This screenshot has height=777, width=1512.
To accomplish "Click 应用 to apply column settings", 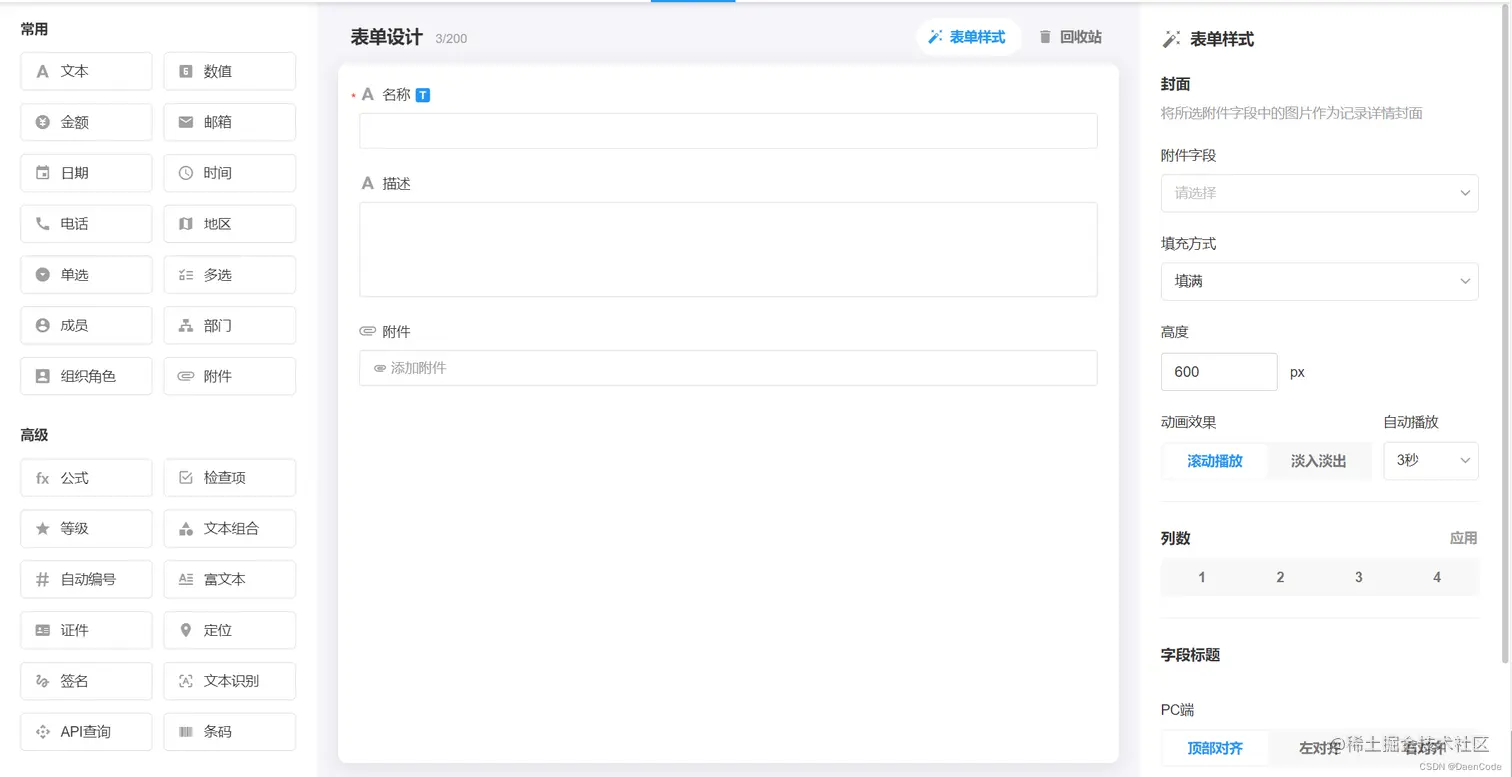I will pos(1463,538).
